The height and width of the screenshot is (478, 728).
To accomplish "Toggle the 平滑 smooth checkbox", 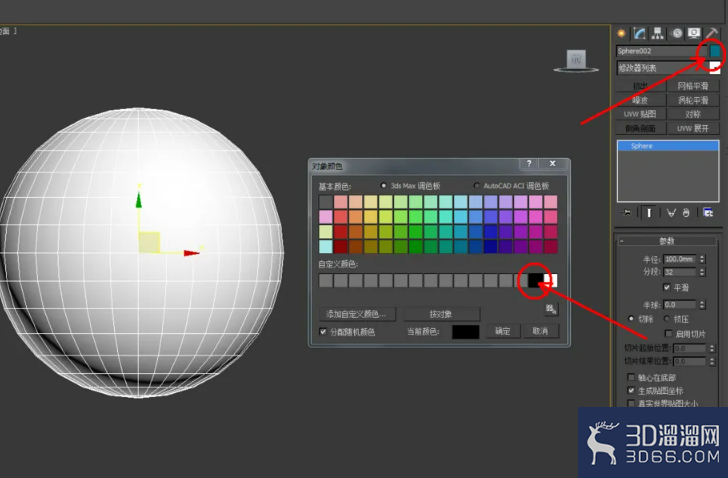I will tap(667, 287).
